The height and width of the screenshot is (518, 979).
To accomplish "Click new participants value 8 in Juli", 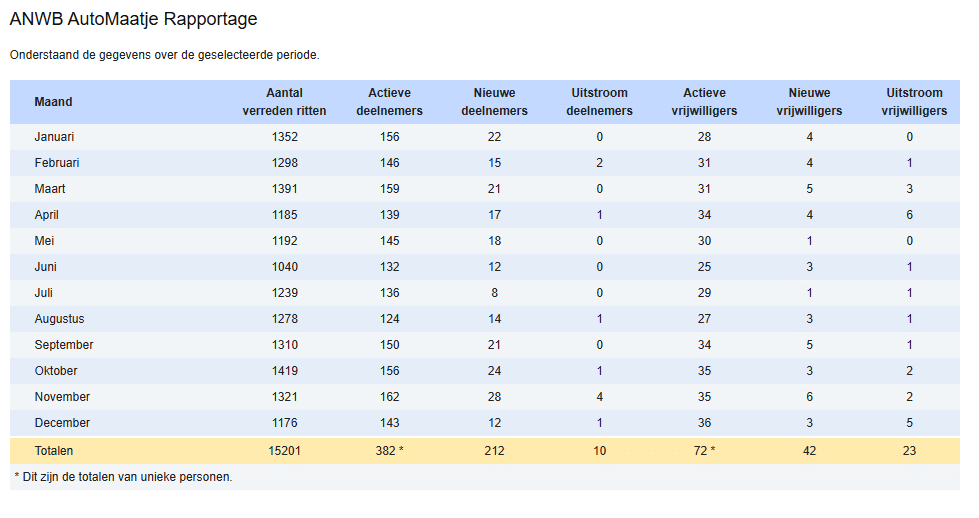I will (494, 293).
